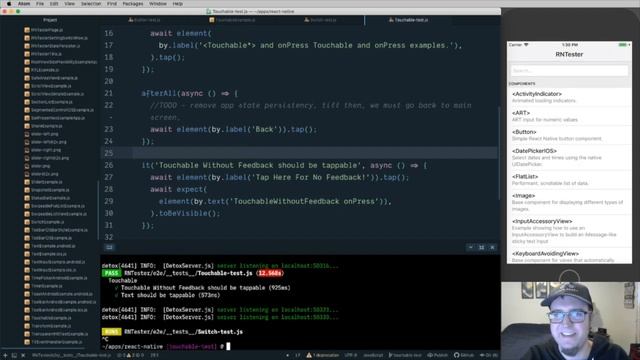Open <Button> example in RNTester simulator
The width and height of the screenshot is (640, 360).
[x=569, y=135]
